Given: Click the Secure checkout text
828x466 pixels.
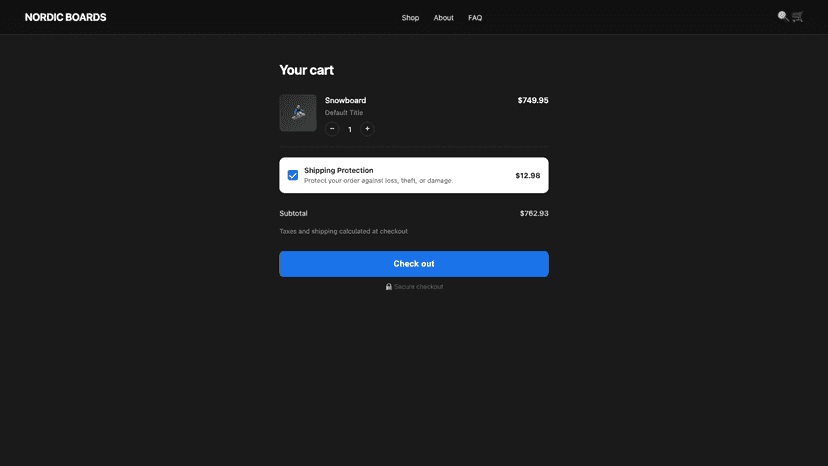Looking at the screenshot, I should pos(418,286).
